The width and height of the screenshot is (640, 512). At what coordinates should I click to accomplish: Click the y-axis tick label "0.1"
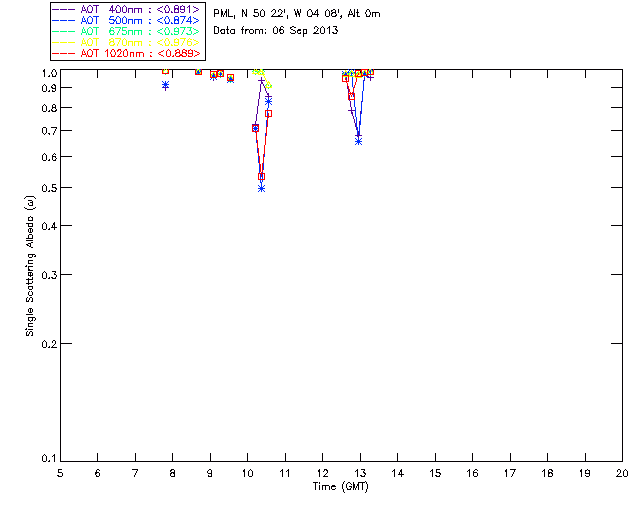coord(49,459)
